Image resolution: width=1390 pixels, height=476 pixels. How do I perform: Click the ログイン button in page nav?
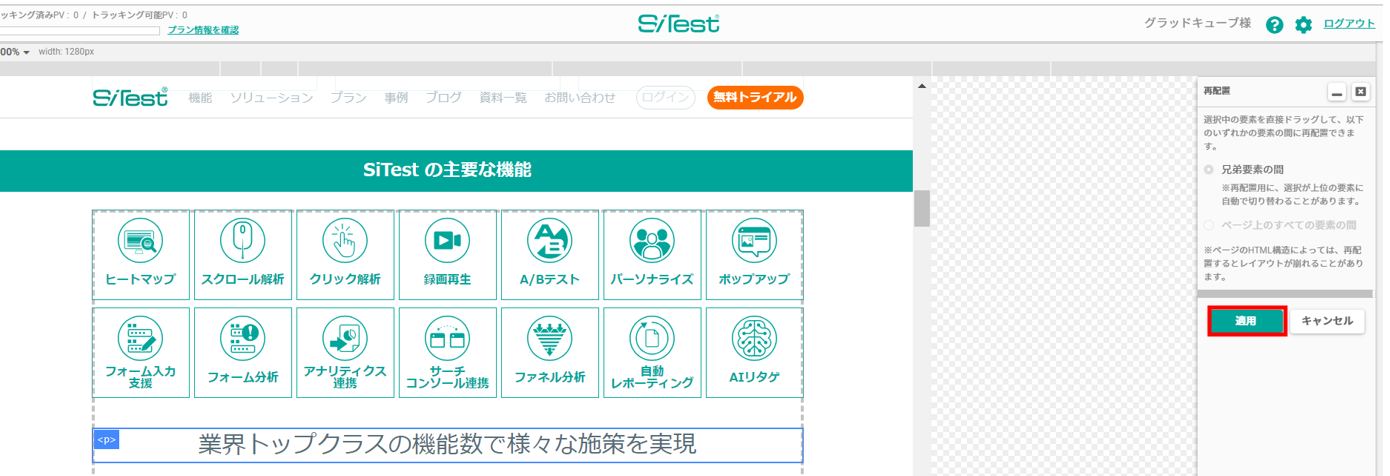(666, 98)
